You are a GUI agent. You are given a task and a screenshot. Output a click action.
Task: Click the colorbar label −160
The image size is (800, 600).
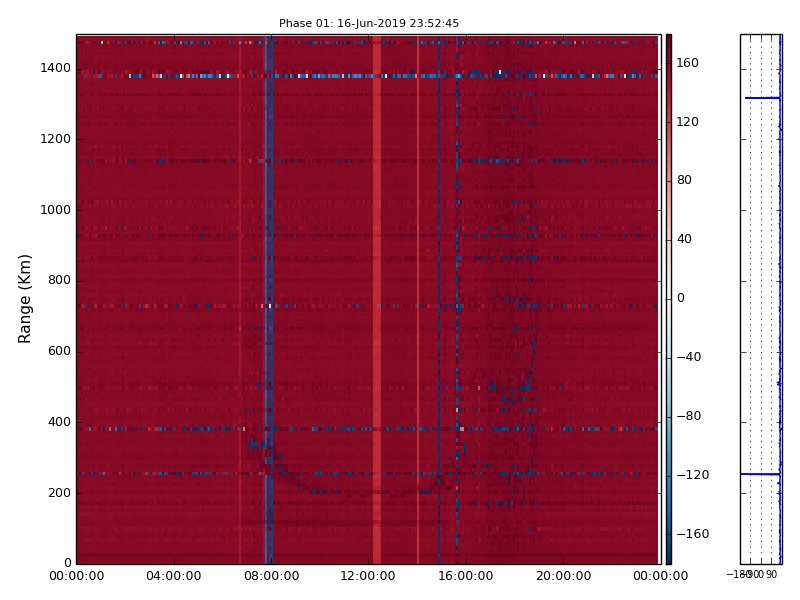693,534
